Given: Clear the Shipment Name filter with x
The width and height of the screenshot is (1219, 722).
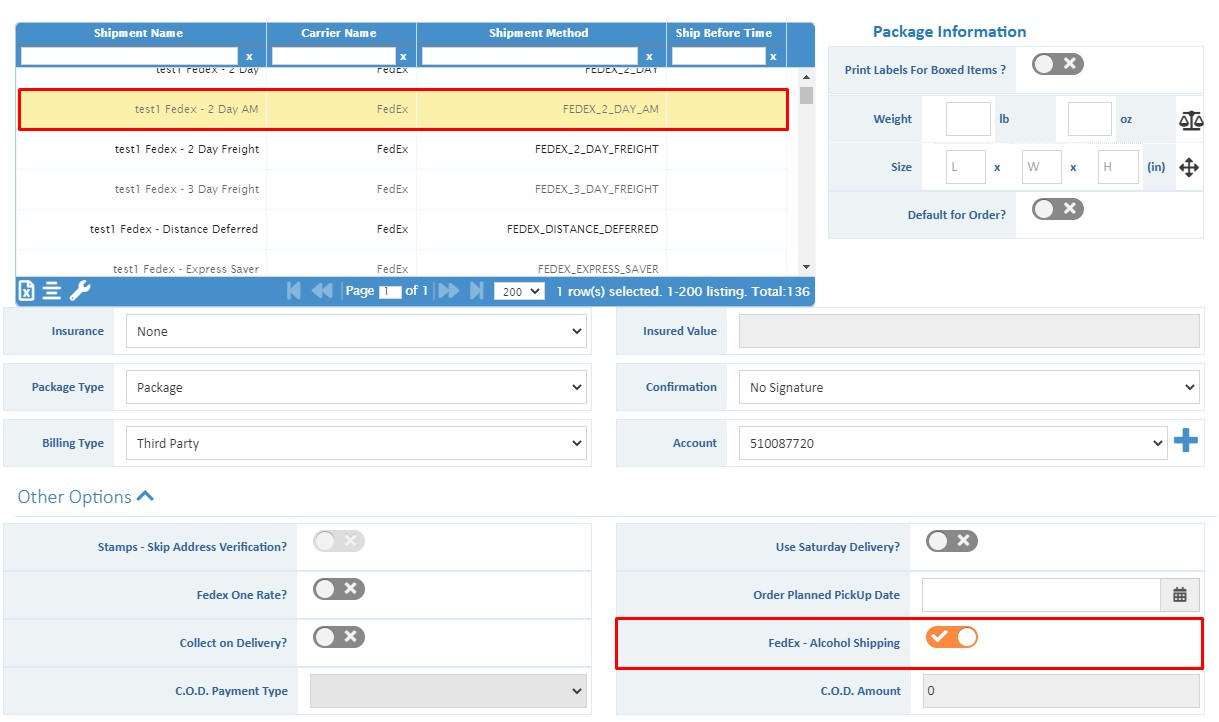Looking at the screenshot, I should click(249, 57).
